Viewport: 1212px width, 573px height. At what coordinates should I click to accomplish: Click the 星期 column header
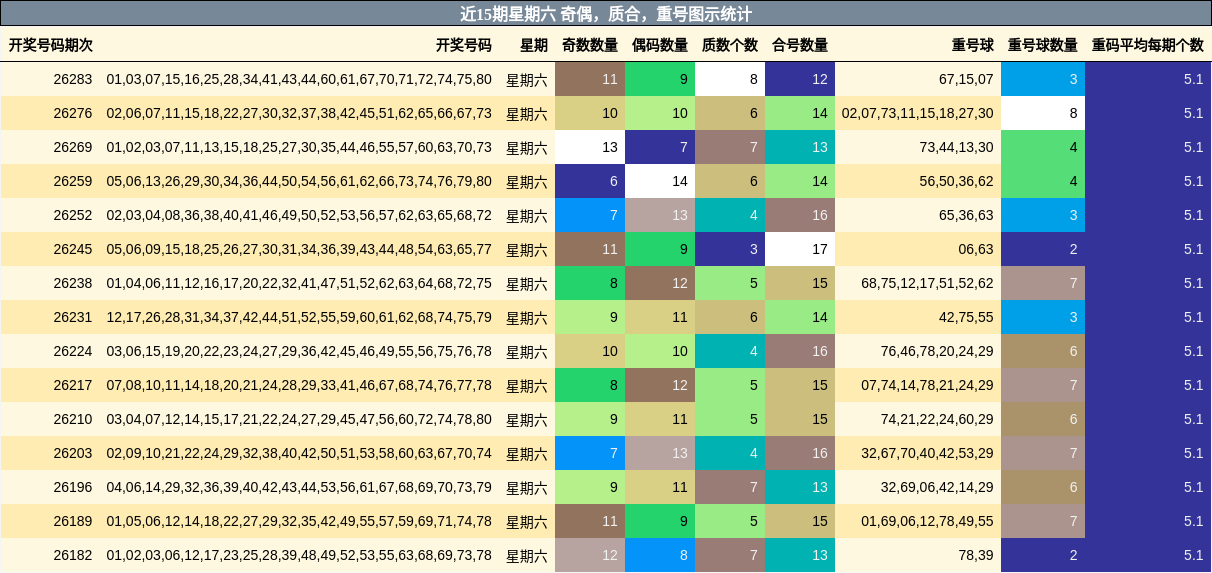[534, 45]
